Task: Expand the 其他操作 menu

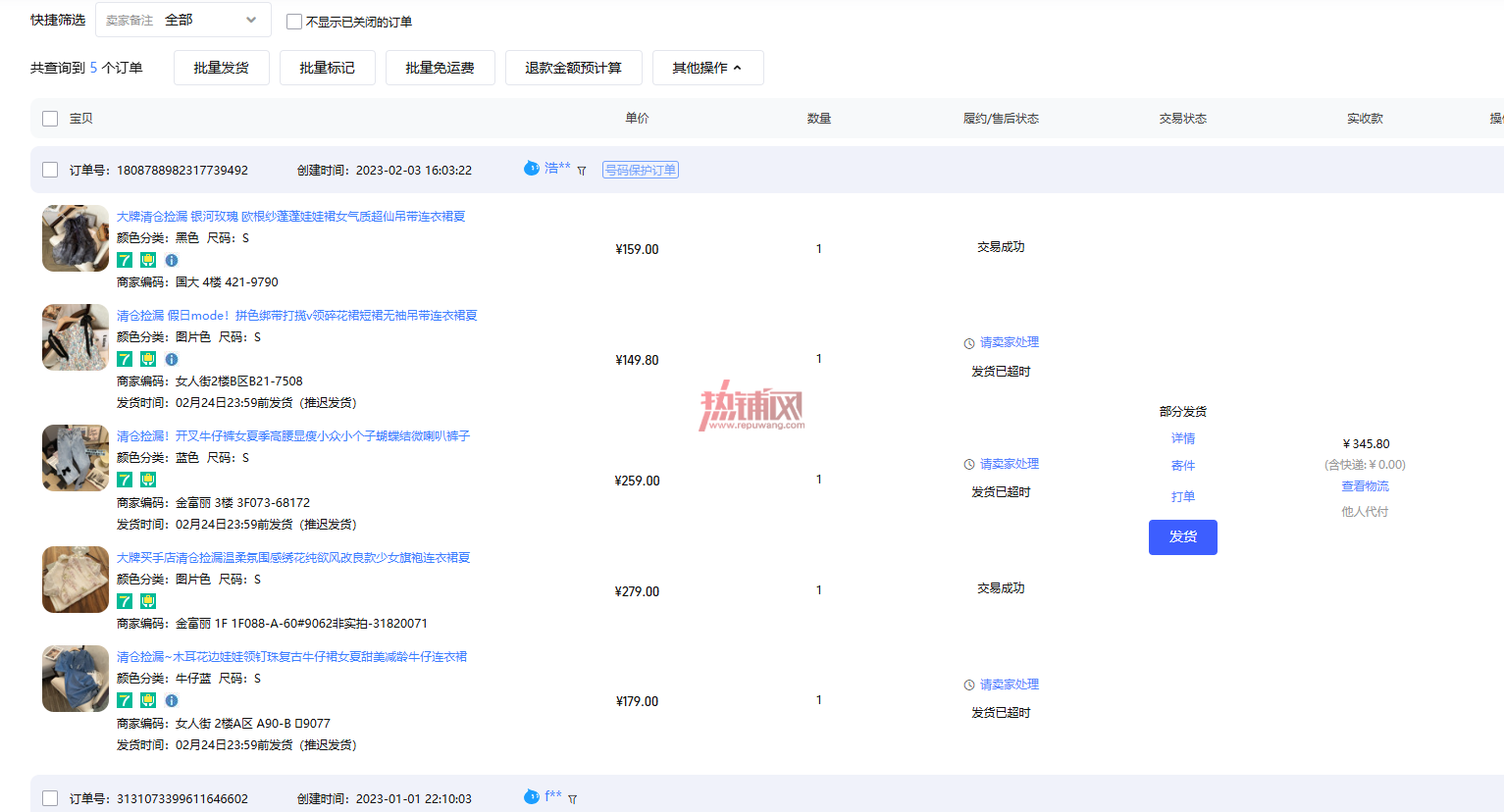Action: [x=707, y=68]
